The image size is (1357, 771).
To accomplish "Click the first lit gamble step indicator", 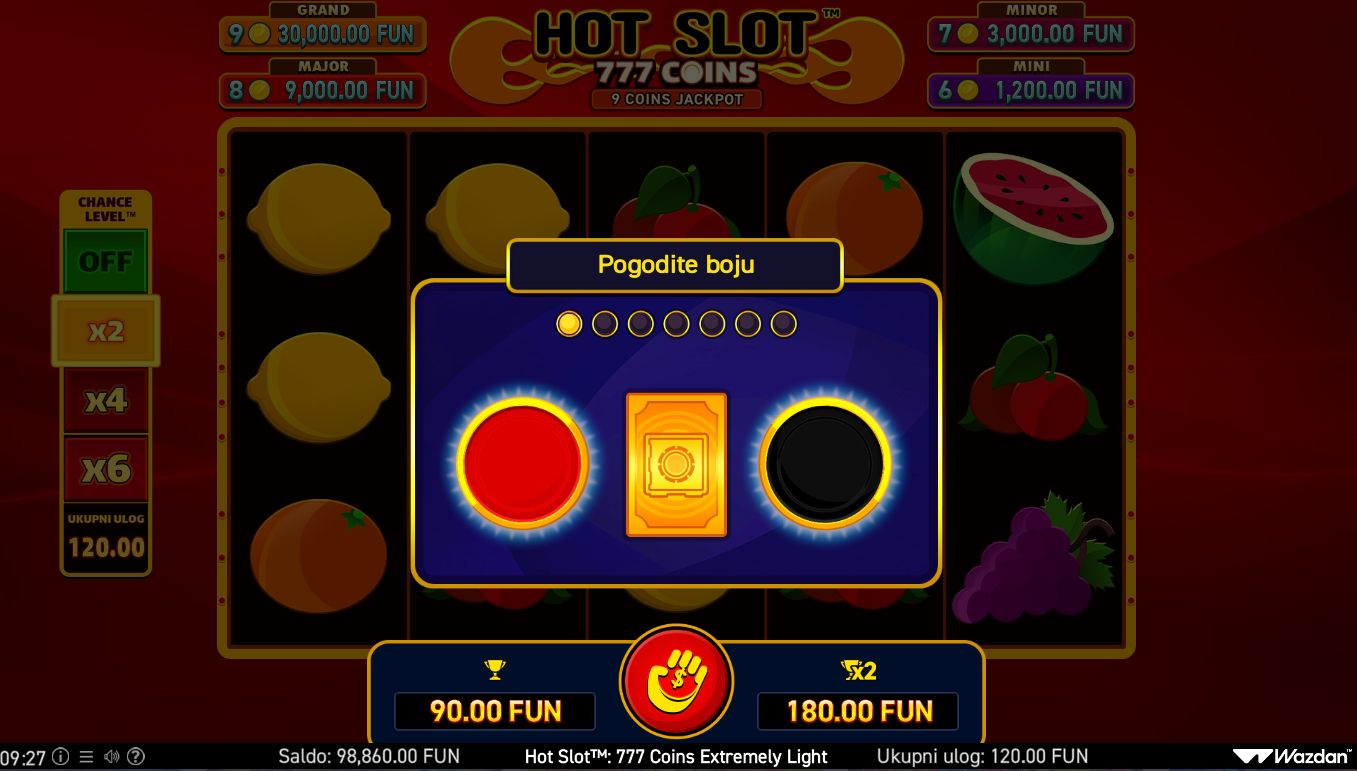I will coord(569,323).
